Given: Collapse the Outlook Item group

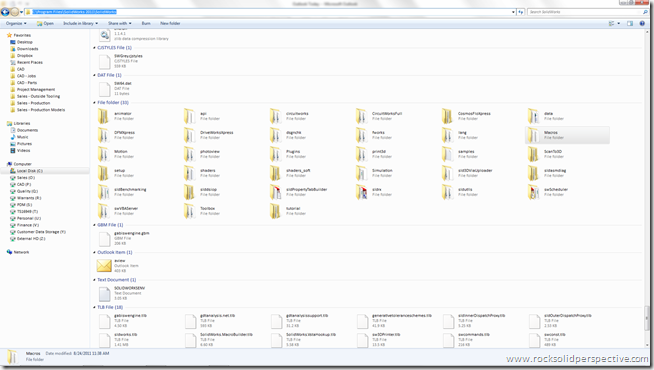Looking at the screenshot, I should pyautogui.click(x=94, y=253).
